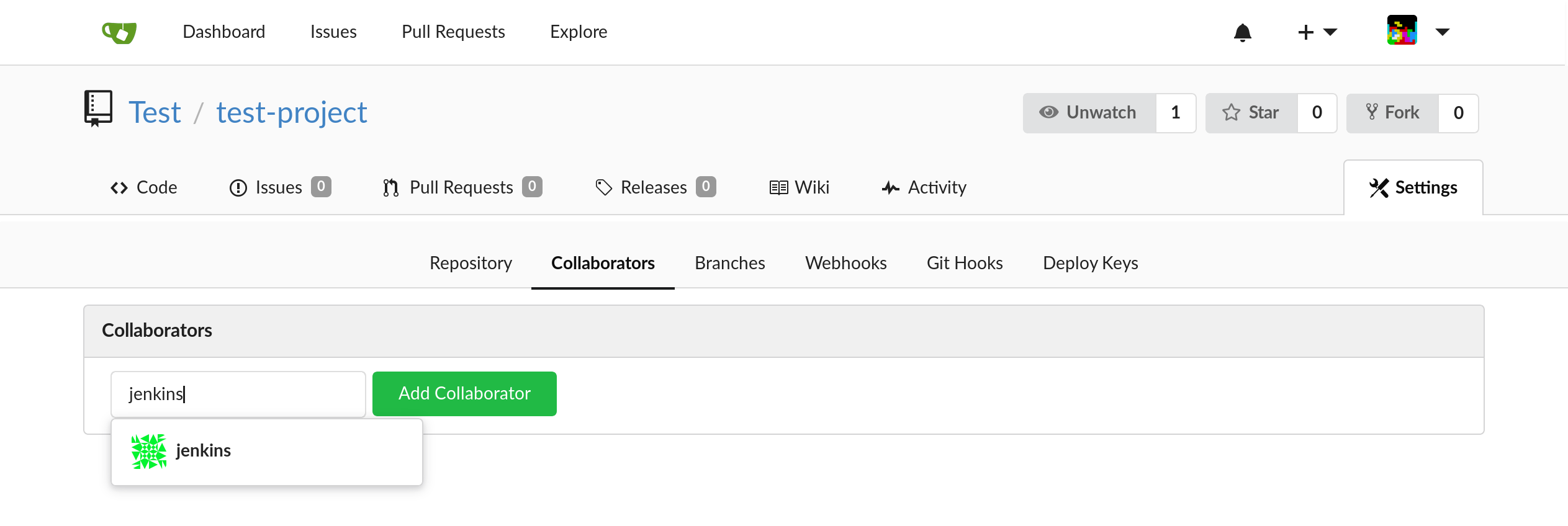This screenshot has height=526, width=1568.
Task: Fork the test-project repository
Action: tap(1392, 113)
